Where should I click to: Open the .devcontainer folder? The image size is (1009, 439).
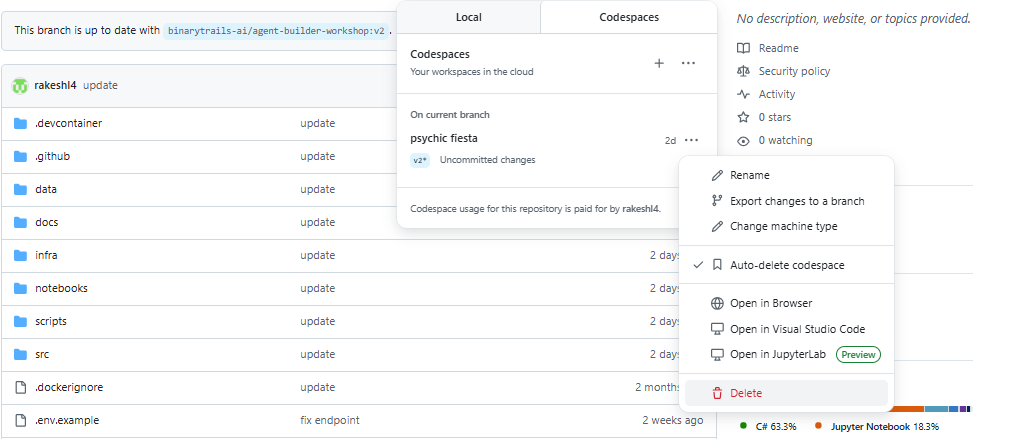(68, 123)
